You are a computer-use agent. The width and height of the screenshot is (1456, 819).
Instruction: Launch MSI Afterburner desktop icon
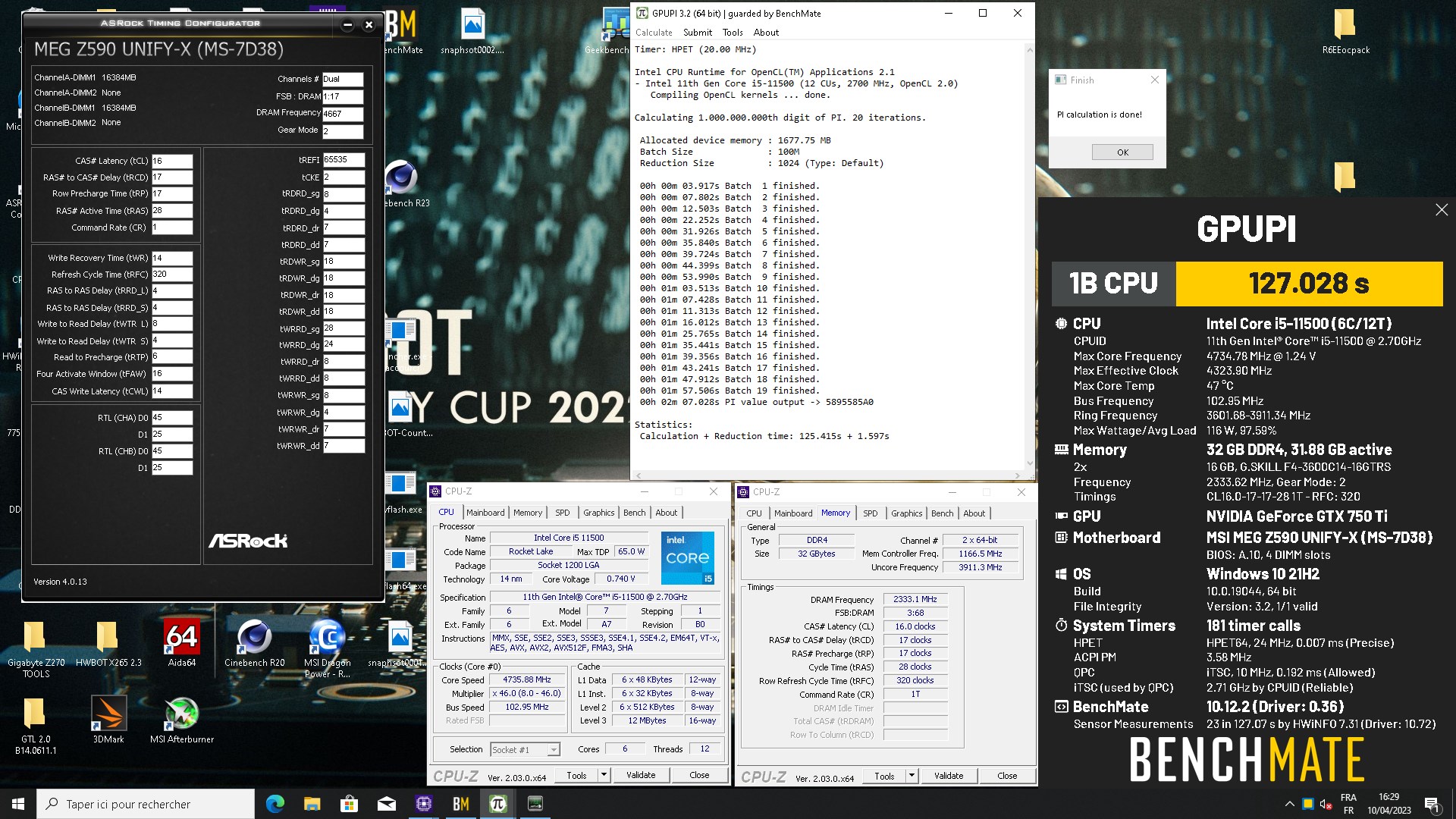tap(182, 720)
